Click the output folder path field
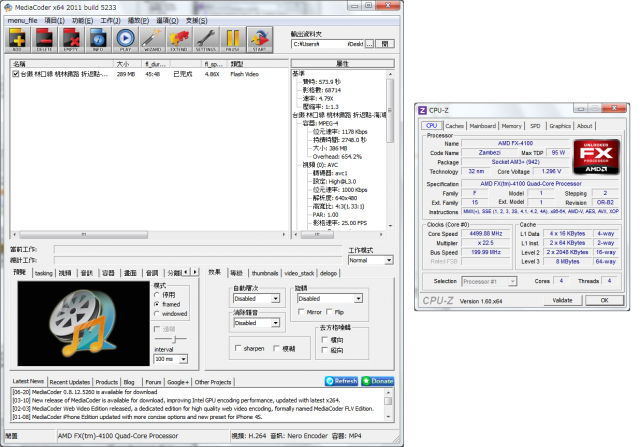Image resolution: width=640 pixels, height=447 pixels. pos(328,44)
